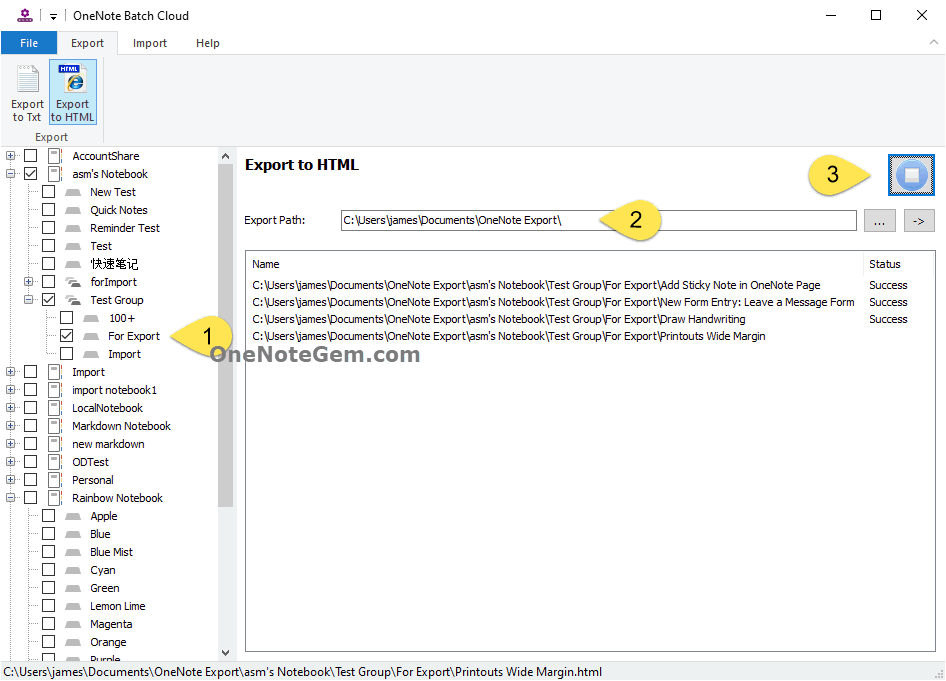Screen dimensions: 946x681
Task: Click the Quick Notes section icon
Action: click(x=73, y=210)
